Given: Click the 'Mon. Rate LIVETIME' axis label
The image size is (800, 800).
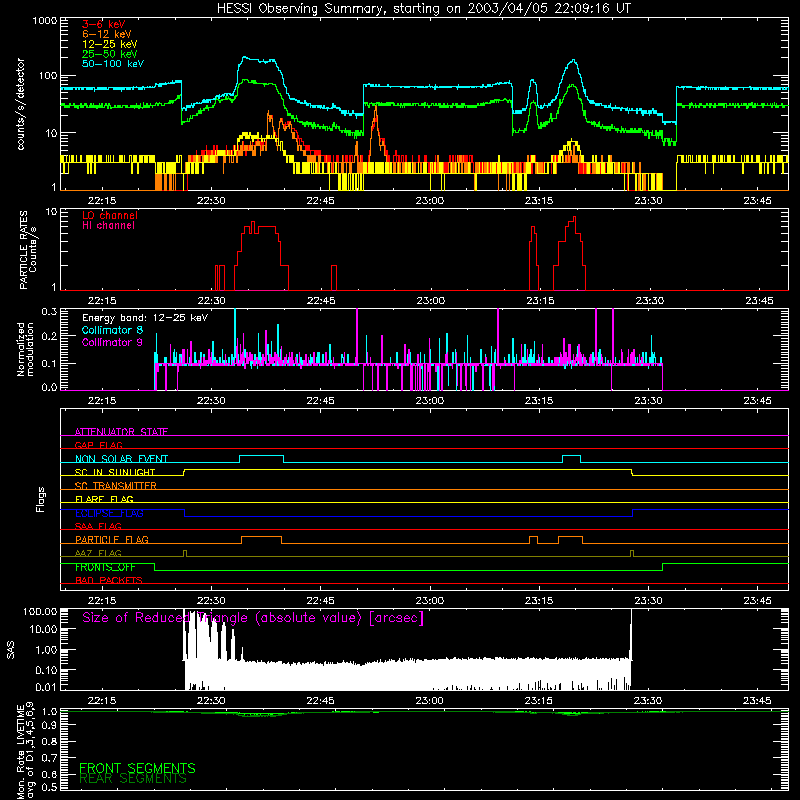Looking at the screenshot, I should tap(20, 751).
